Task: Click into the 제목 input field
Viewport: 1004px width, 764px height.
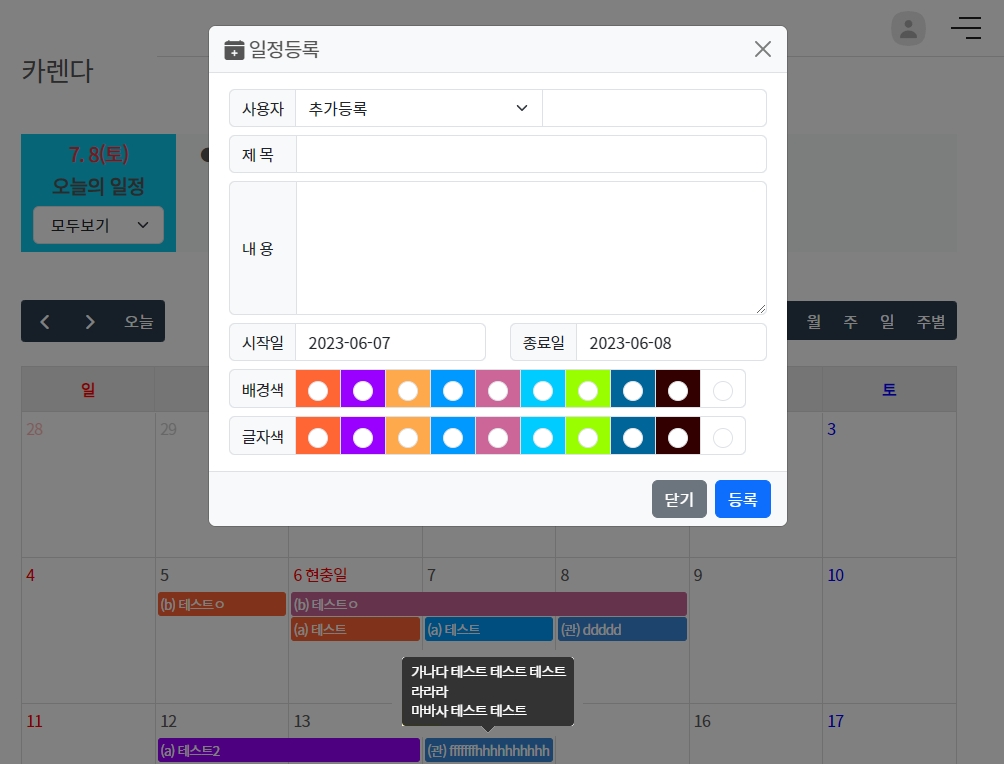Action: tap(531, 155)
